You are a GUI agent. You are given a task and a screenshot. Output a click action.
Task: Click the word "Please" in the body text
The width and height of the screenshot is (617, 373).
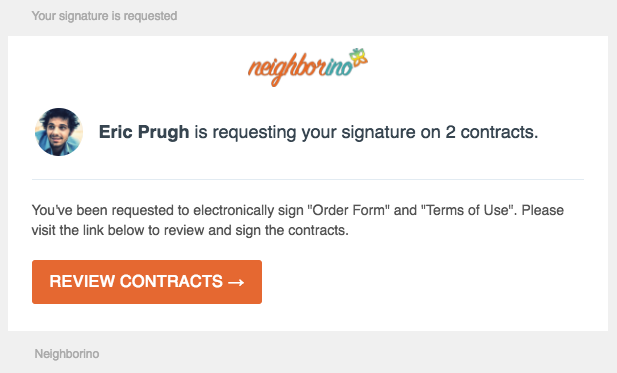tap(543, 210)
